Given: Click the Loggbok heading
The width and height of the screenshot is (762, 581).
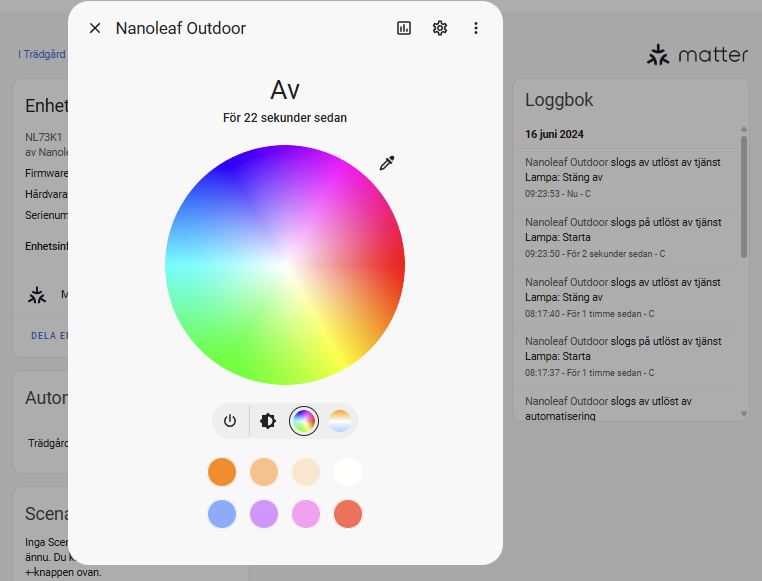Looking at the screenshot, I should [x=559, y=100].
